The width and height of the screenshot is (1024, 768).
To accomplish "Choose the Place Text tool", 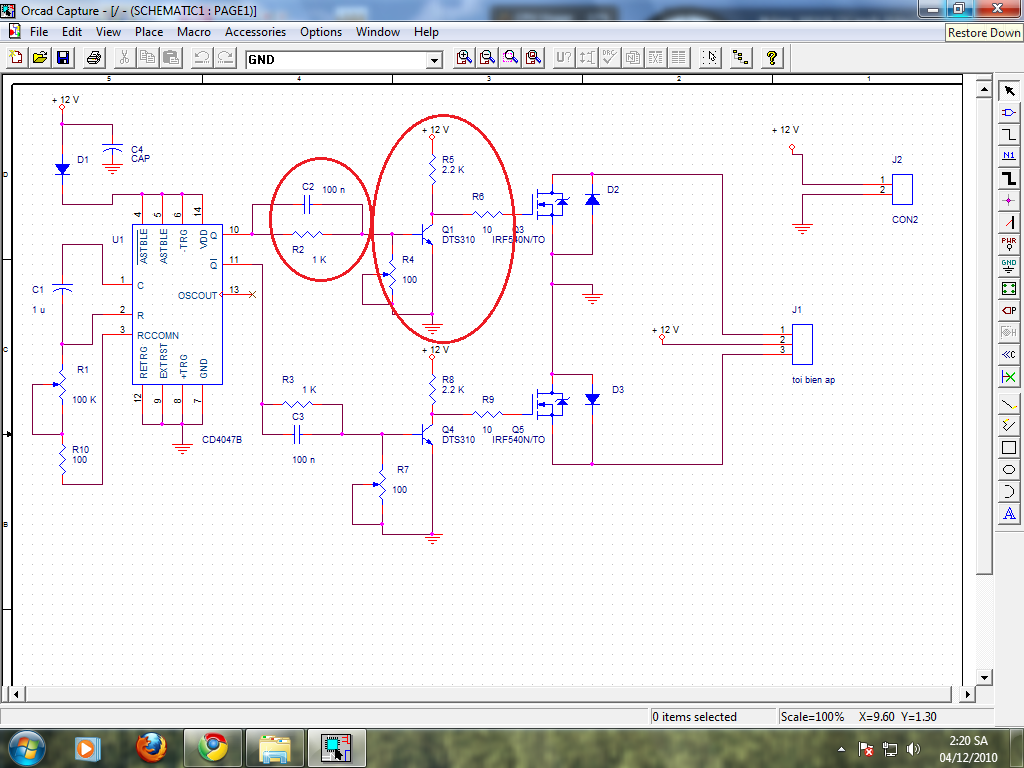I will pos(1009,514).
